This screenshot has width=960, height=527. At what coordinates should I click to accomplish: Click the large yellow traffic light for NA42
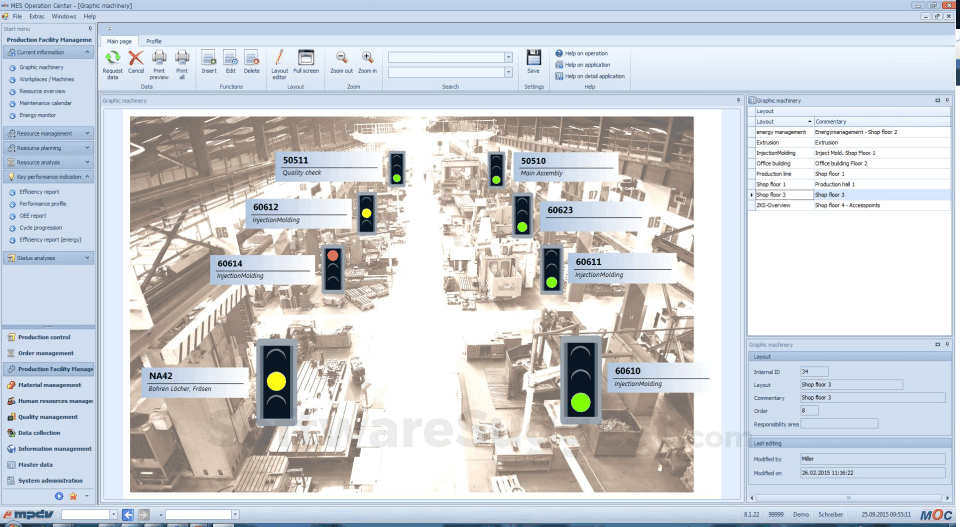276,381
